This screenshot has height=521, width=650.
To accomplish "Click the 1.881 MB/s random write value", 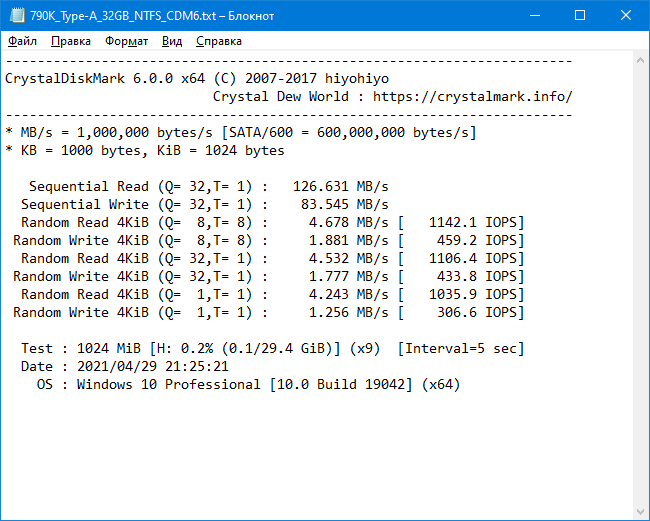I will click(x=348, y=240).
